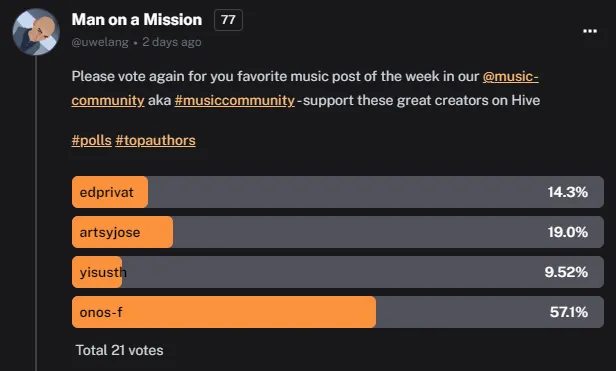Click the 14.3% result label
This screenshot has width=616, height=371.
tap(568, 192)
